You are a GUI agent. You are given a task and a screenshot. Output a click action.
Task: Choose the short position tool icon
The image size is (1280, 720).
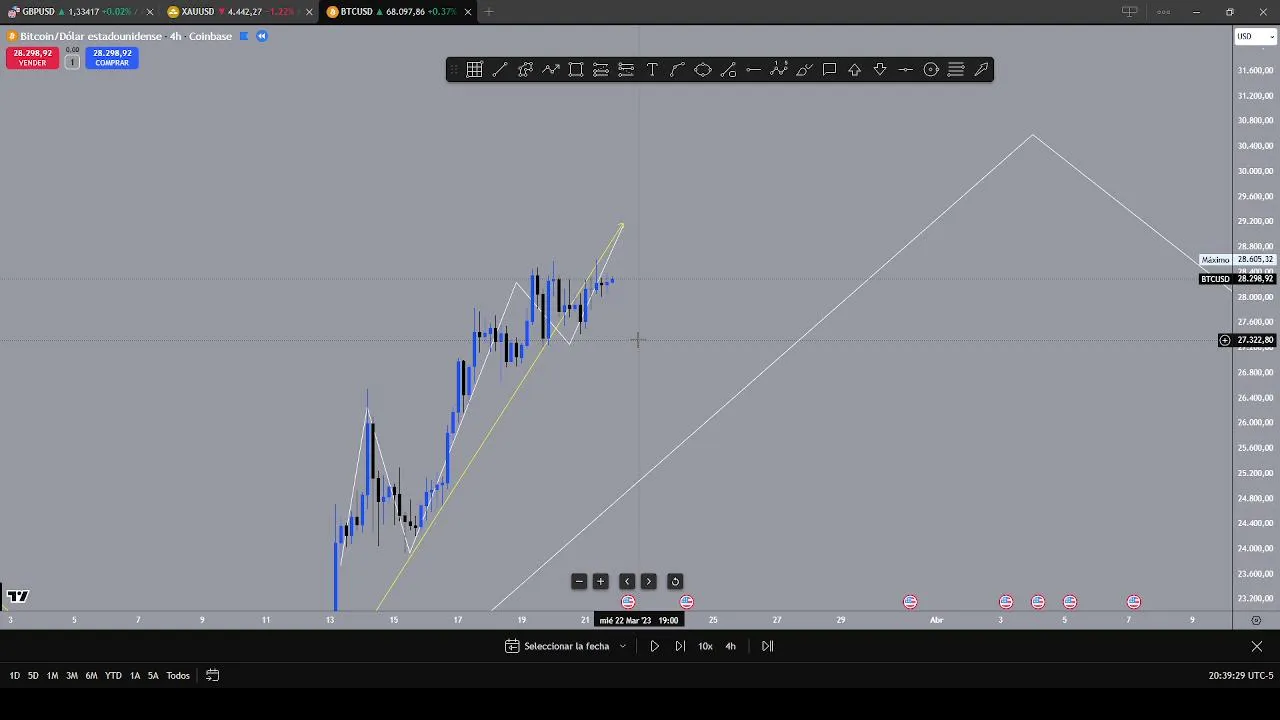[626, 69]
